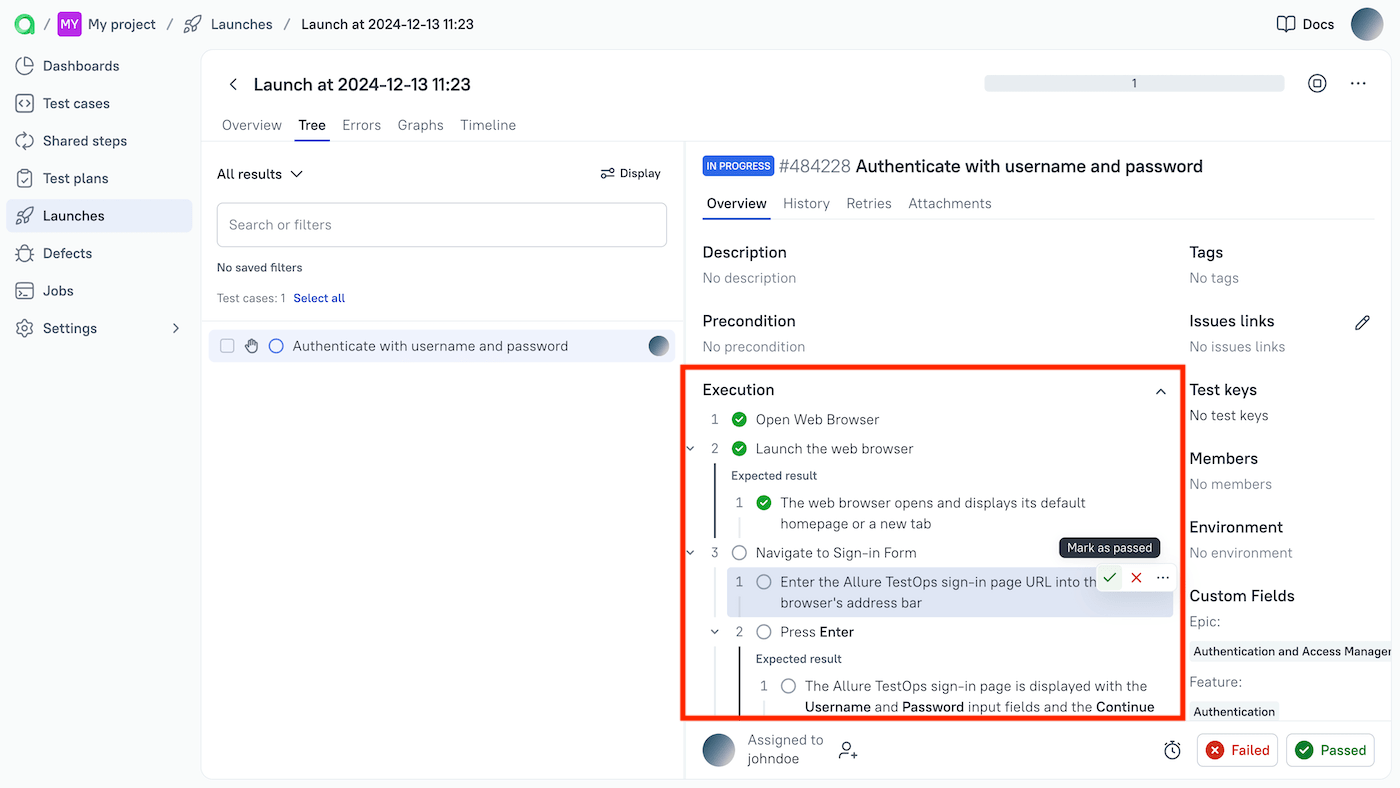Click the launch progress bar

1133,84
